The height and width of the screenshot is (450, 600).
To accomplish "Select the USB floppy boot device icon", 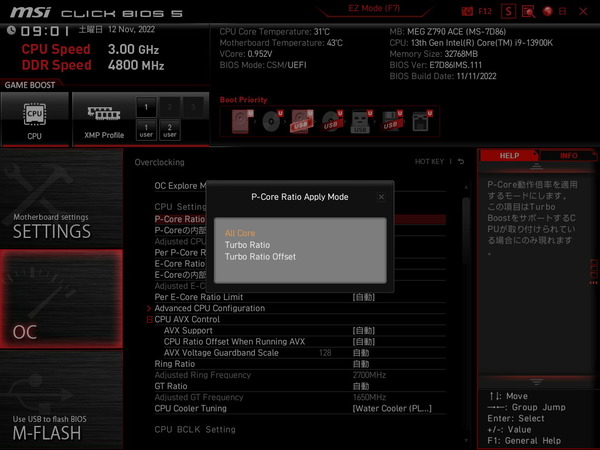I will tap(391, 121).
